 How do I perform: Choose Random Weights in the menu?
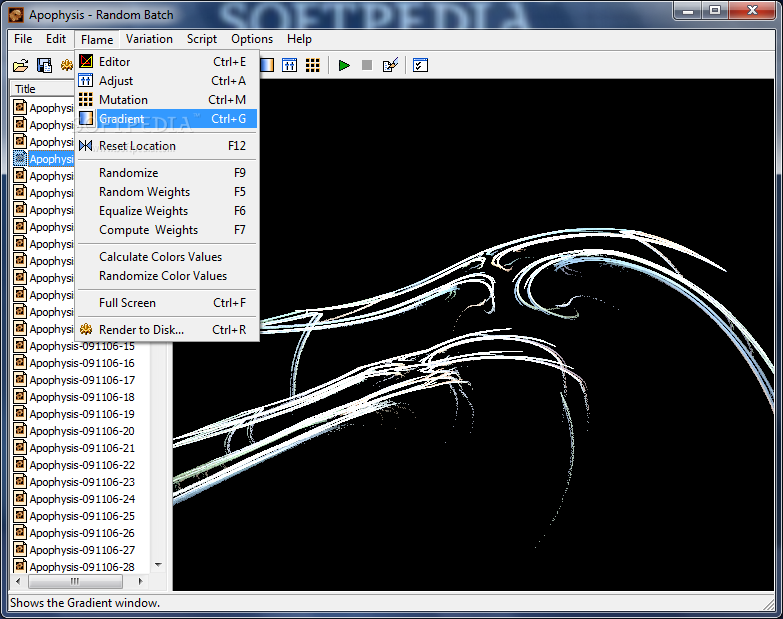point(167,191)
